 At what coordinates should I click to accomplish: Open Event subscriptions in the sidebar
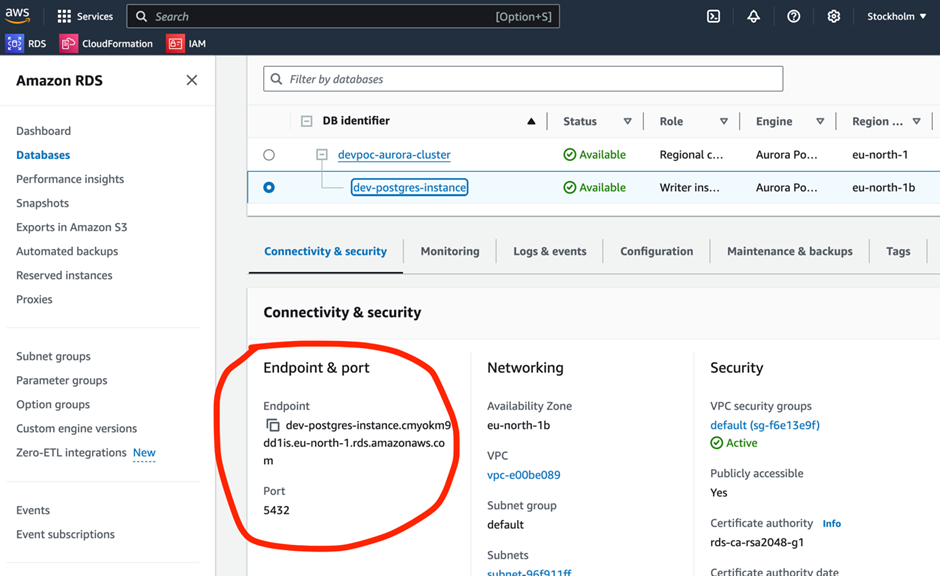(x=65, y=534)
